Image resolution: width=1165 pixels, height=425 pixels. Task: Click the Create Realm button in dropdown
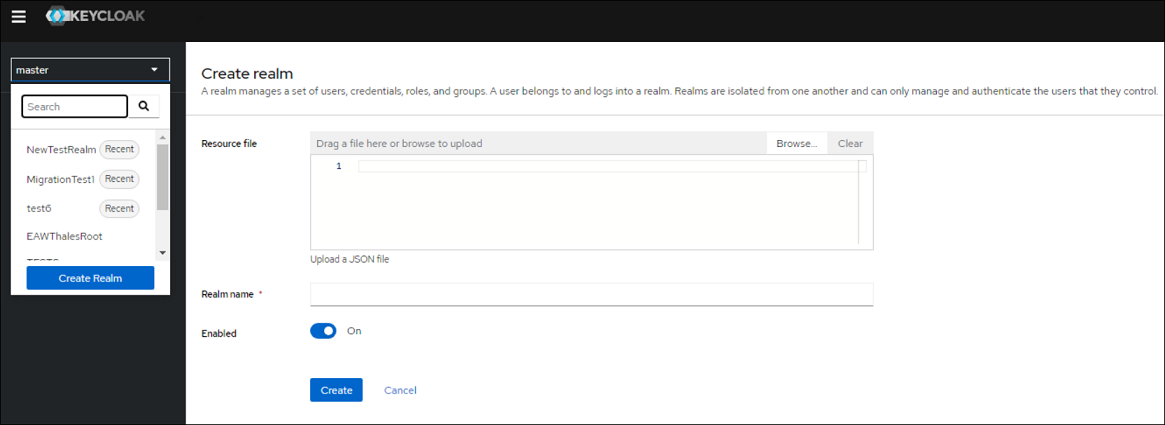(x=90, y=278)
